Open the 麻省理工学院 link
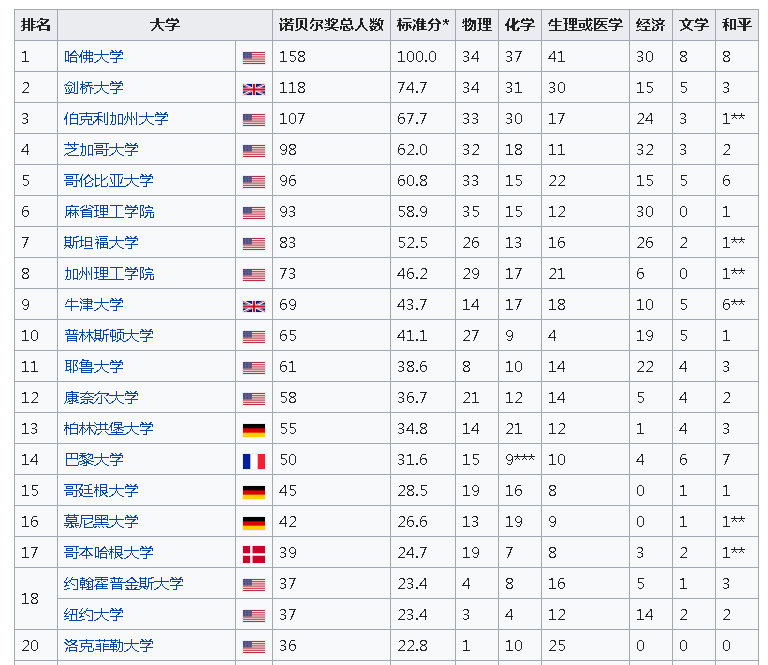Screen dimensions: 768x665 coord(109,212)
